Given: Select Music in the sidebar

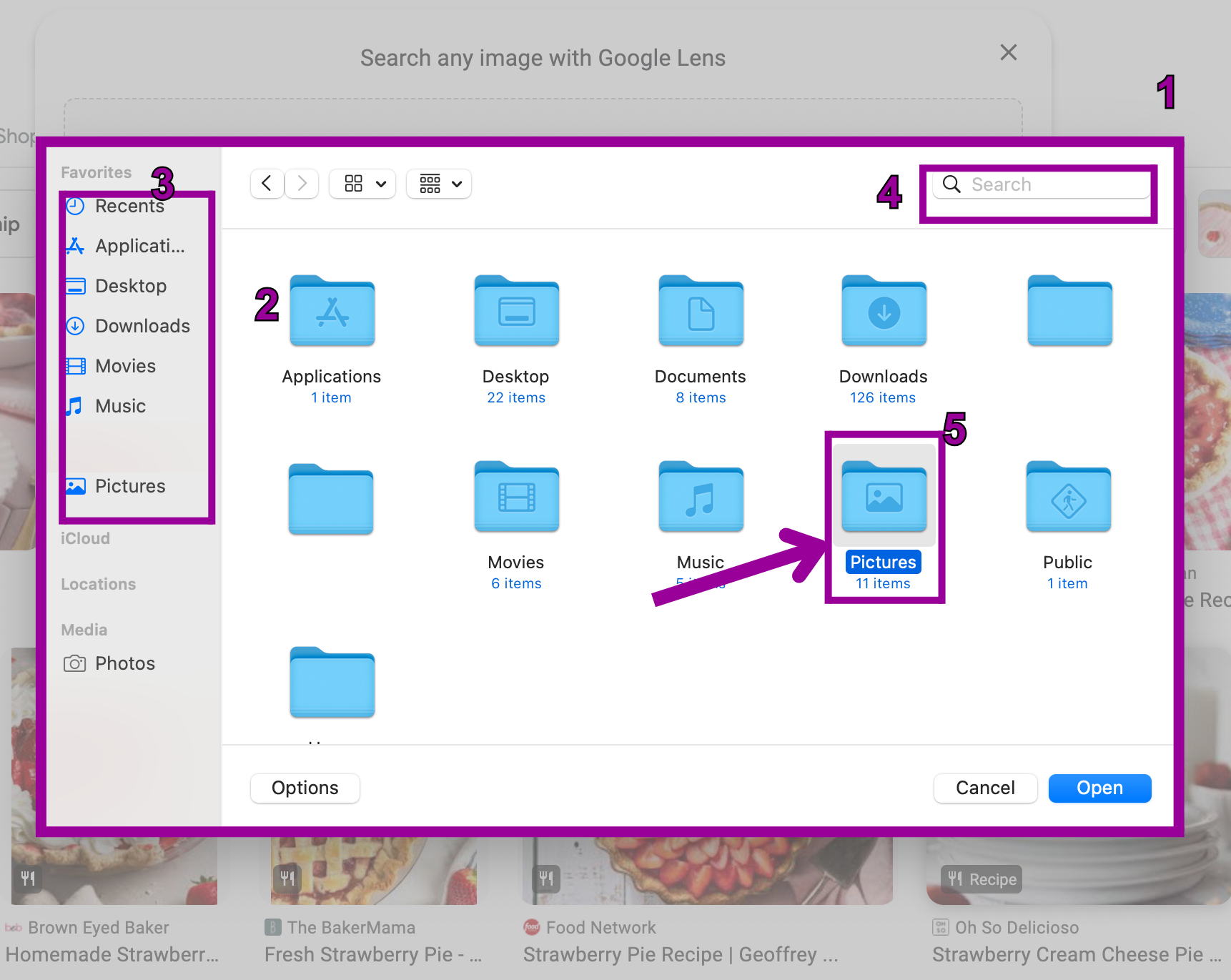Looking at the screenshot, I should click(x=106, y=406).
